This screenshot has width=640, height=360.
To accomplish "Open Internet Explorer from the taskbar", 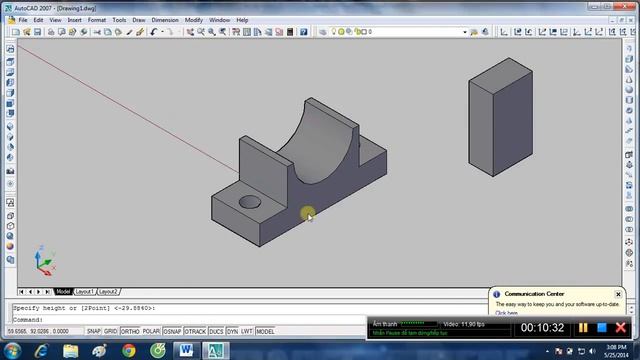I will pos(41,351).
